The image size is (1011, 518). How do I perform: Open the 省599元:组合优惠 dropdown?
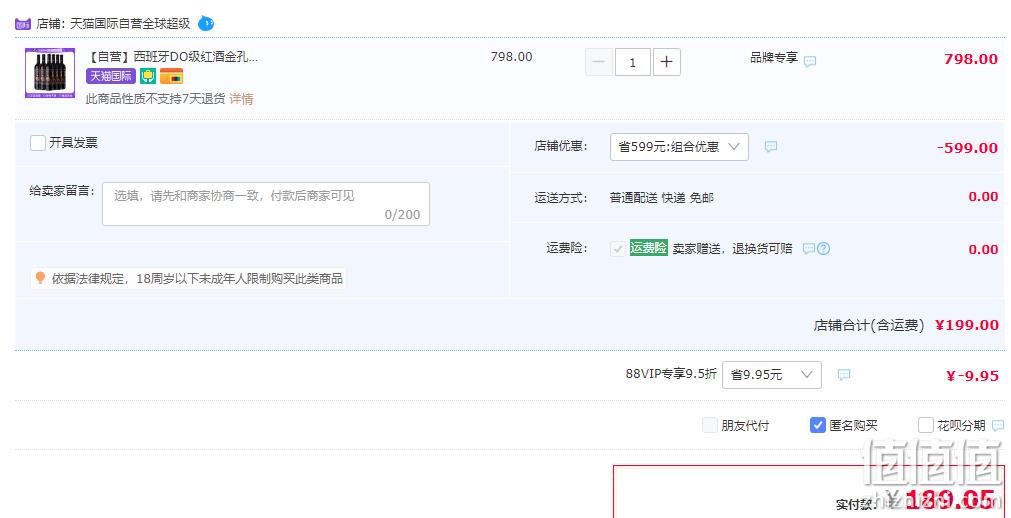[x=679, y=147]
